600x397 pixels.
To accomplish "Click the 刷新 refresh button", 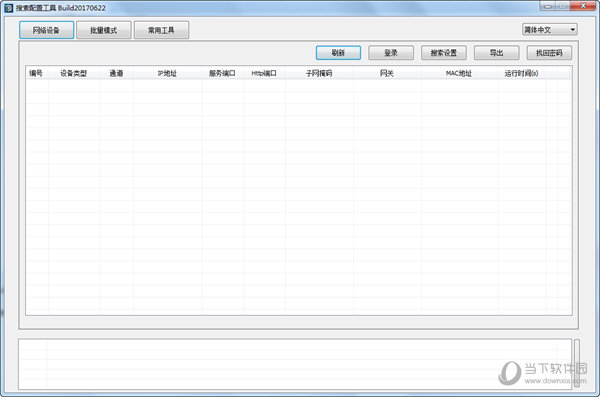I will pyautogui.click(x=338, y=53).
